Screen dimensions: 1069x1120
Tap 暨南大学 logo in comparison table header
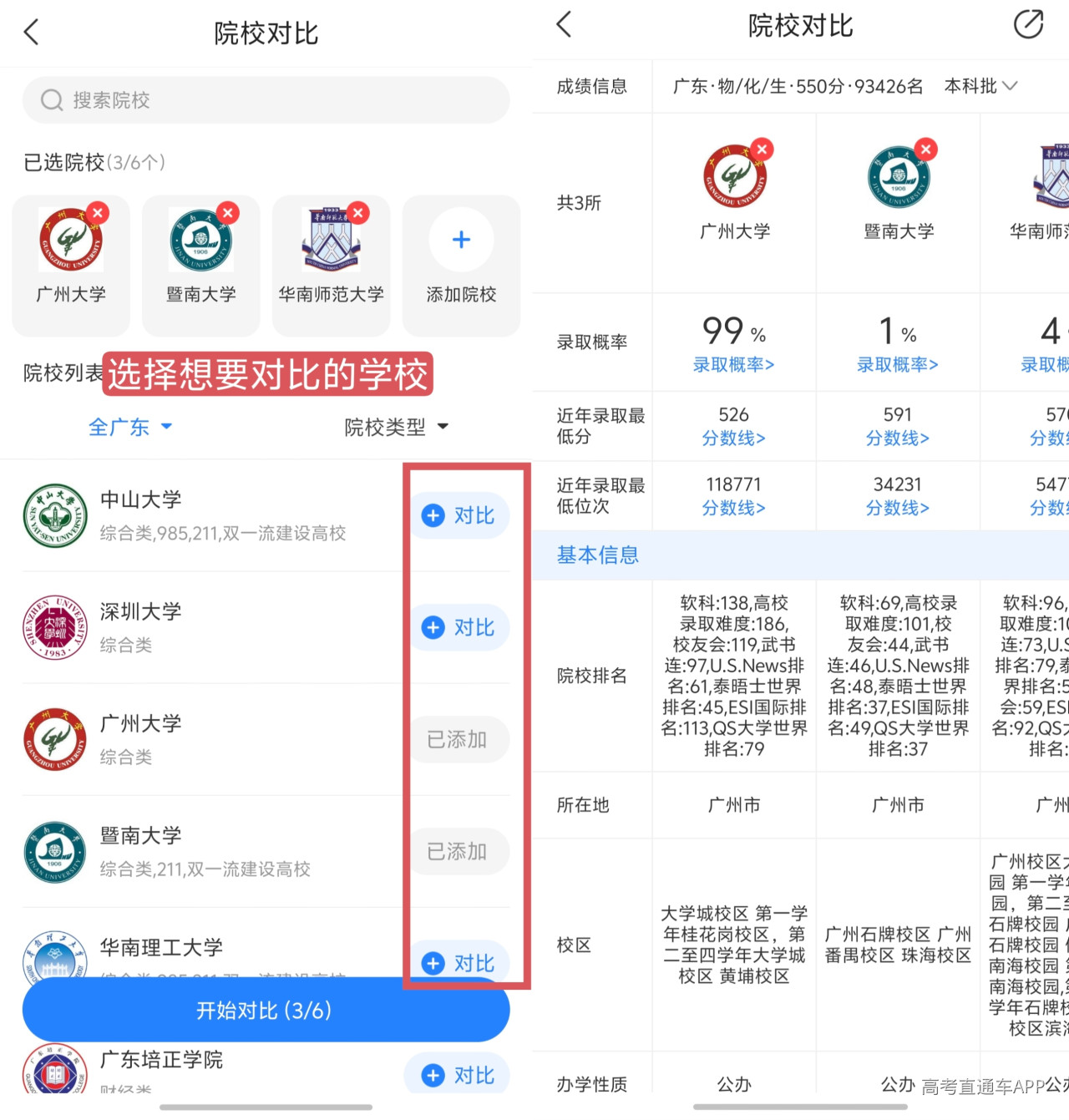[899, 176]
